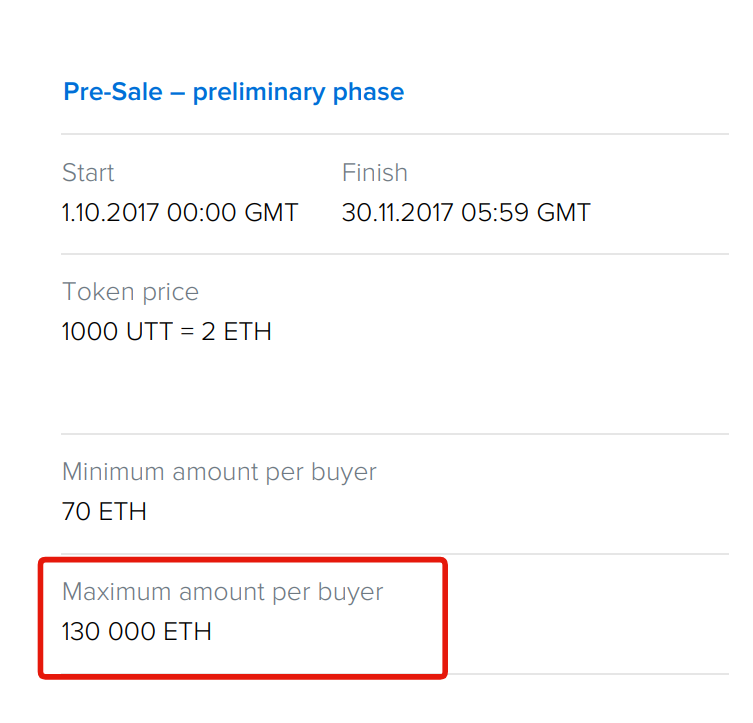753x723 pixels.
Task: Click the 05:59 finish time
Action: [x=495, y=213]
